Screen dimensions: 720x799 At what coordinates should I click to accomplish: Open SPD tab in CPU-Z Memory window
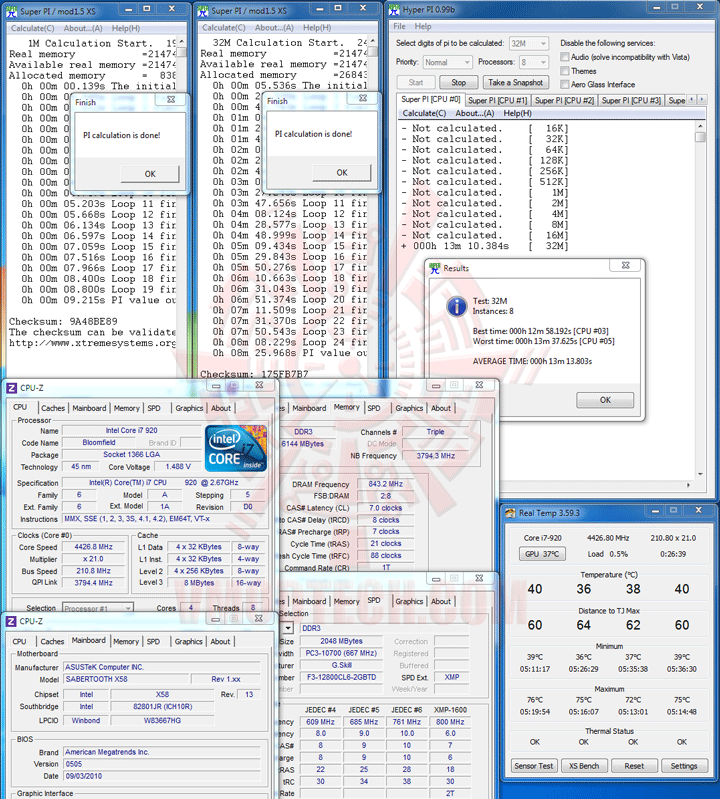[374, 408]
